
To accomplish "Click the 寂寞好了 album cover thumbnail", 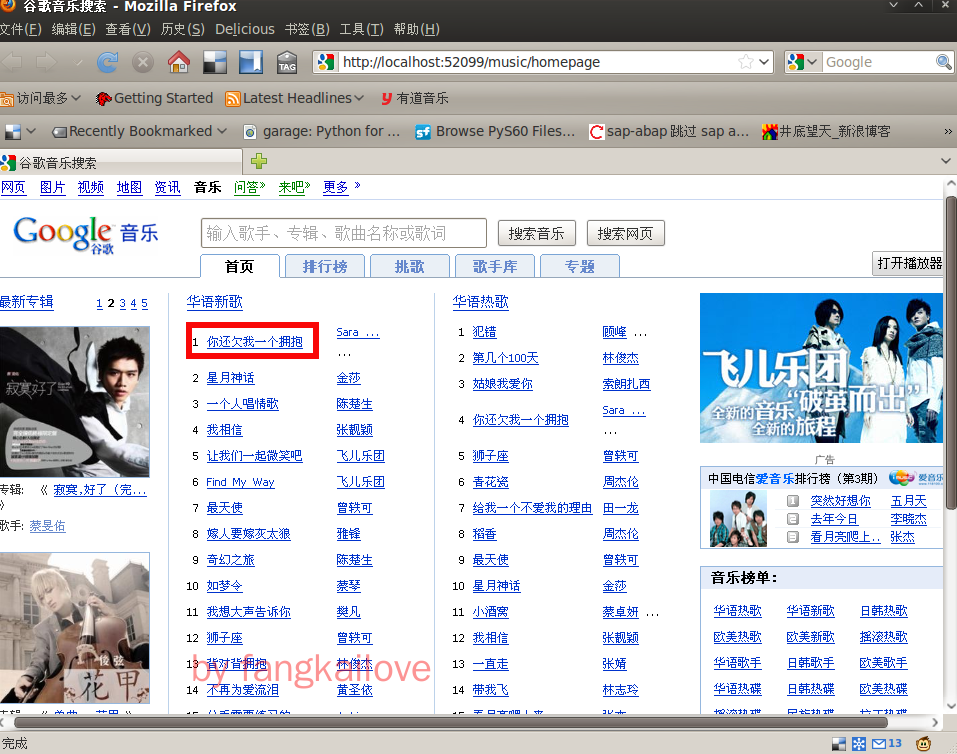I will (x=74, y=402).
